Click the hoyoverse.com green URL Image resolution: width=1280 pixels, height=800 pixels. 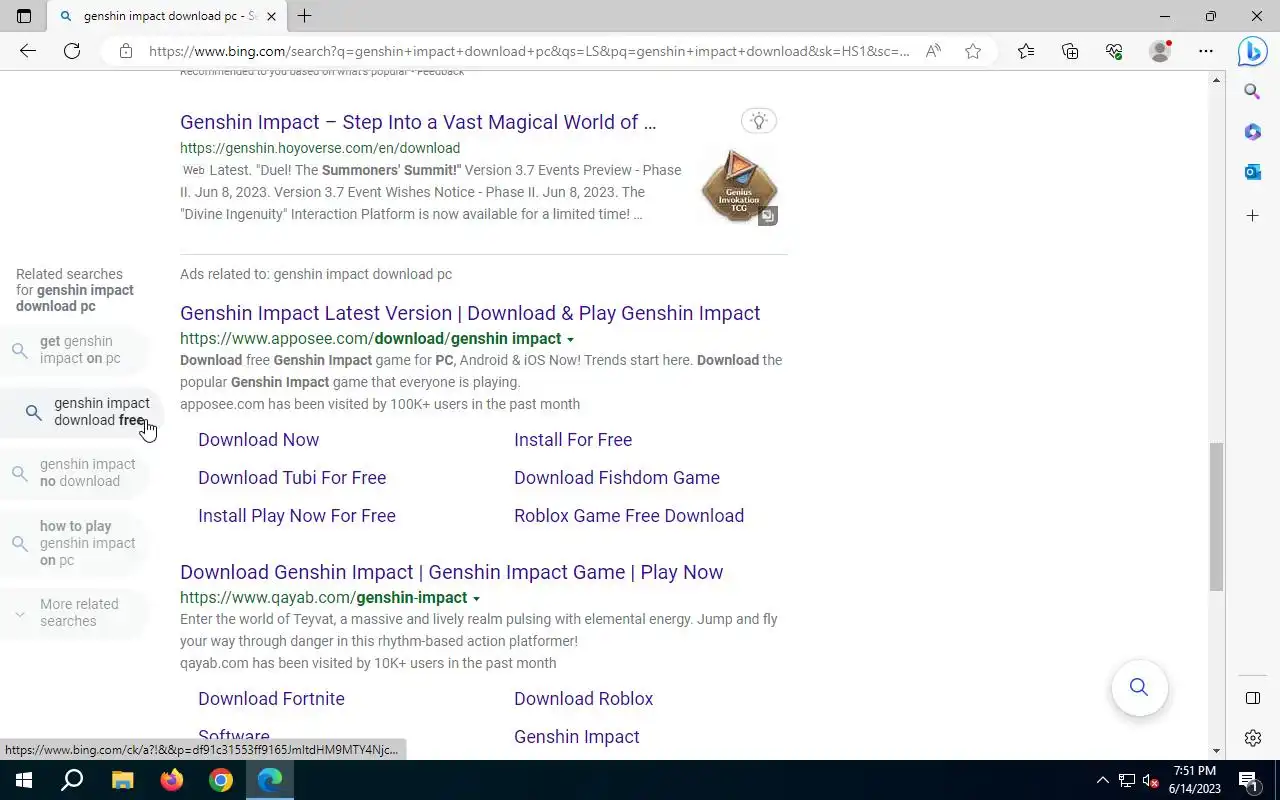320,148
